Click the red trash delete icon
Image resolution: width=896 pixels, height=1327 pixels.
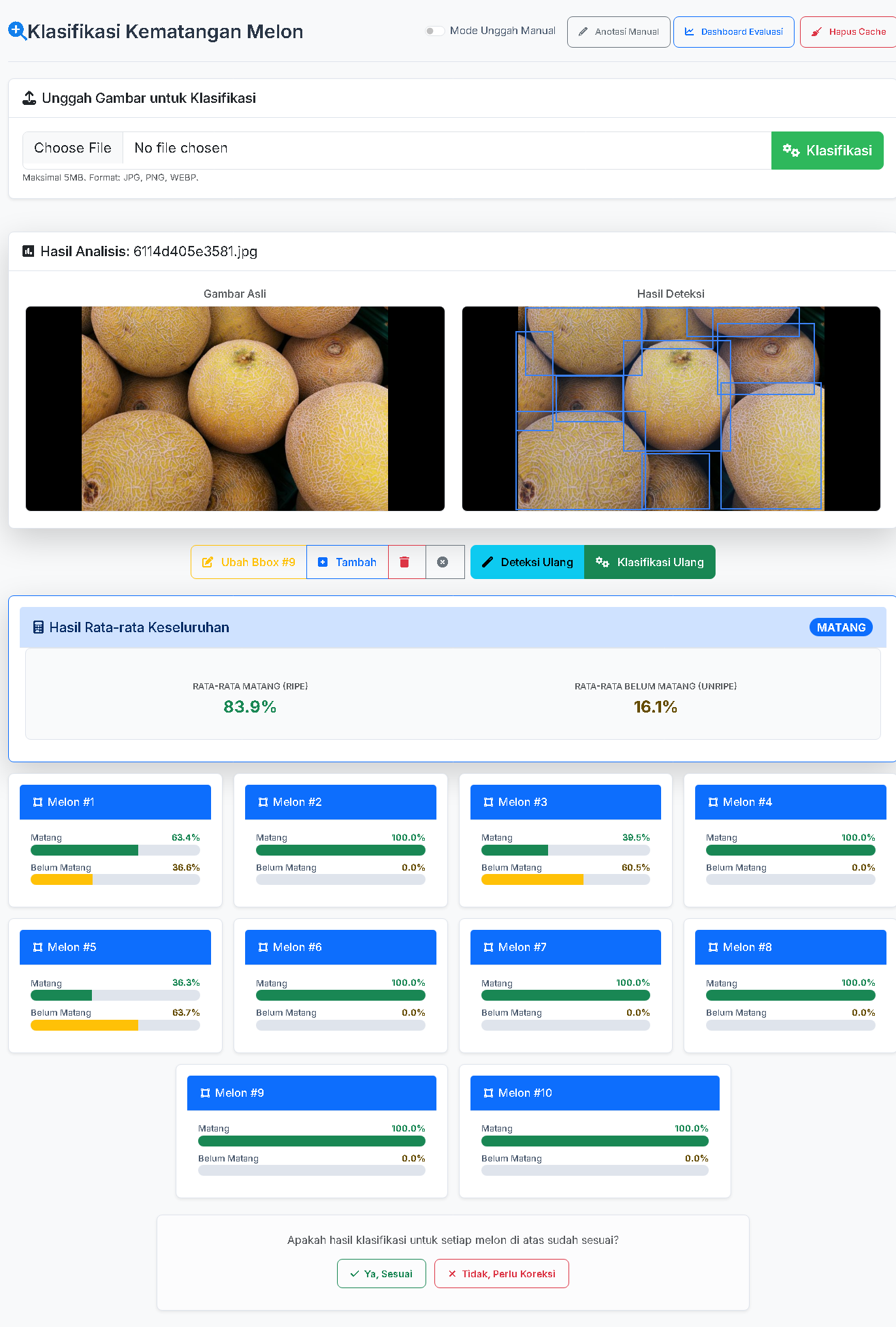click(x=404, y=562)
